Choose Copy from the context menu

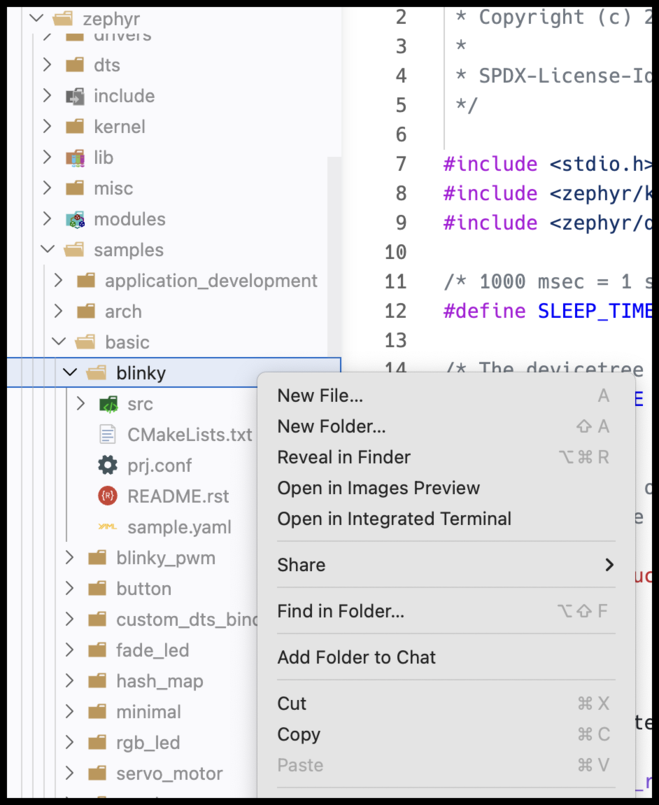point(446,735)
